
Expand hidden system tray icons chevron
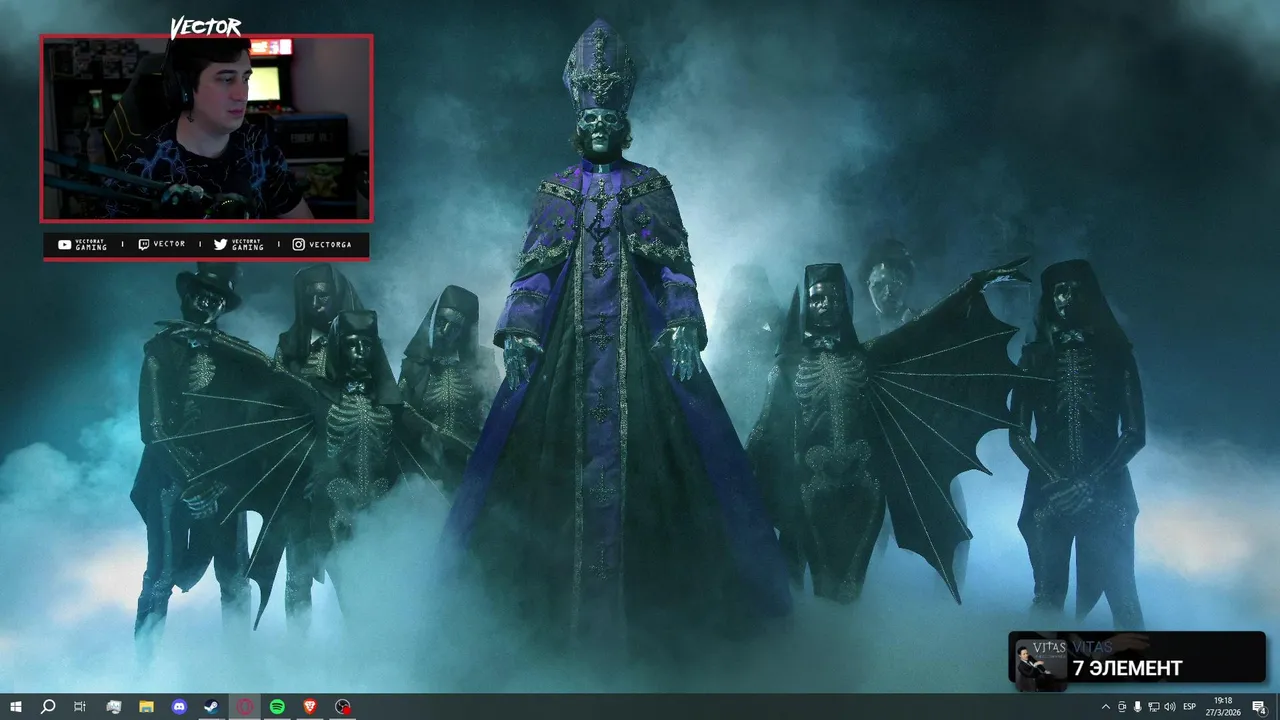click(1105, 707)
